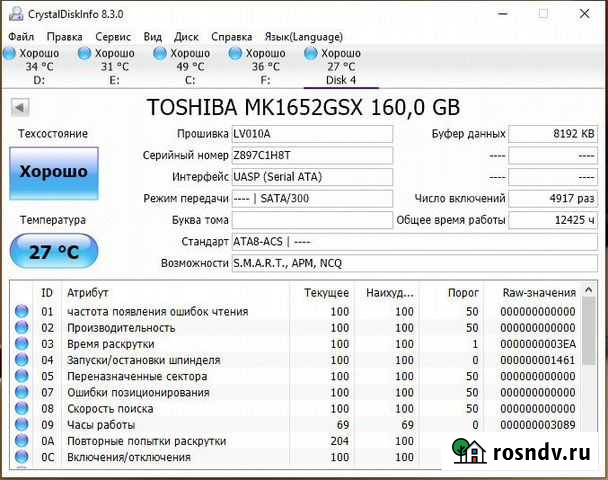This screenshot has width=608, height=480.
Task: Click the blue health icon for drive C:
Action: (x=159, y=53)
